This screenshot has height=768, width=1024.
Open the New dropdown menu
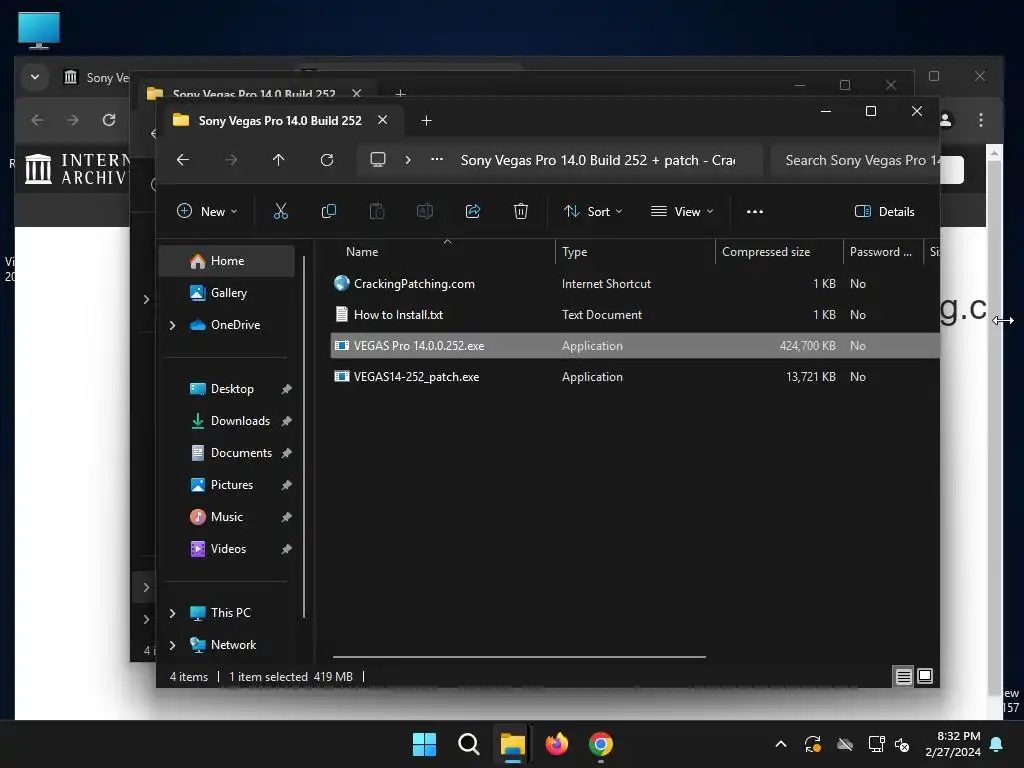point(207,212)
